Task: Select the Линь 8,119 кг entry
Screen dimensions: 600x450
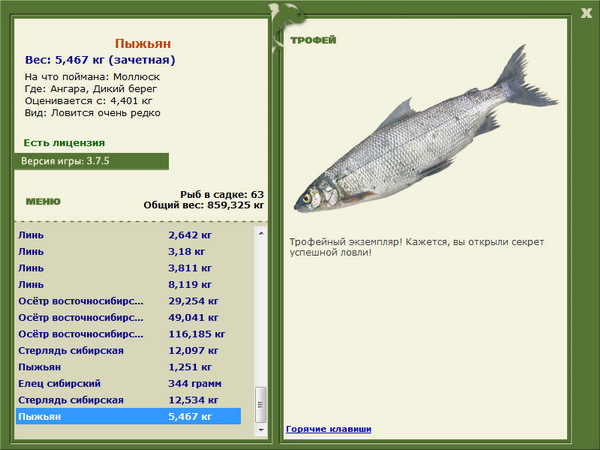Action: [x=129, y=284]
